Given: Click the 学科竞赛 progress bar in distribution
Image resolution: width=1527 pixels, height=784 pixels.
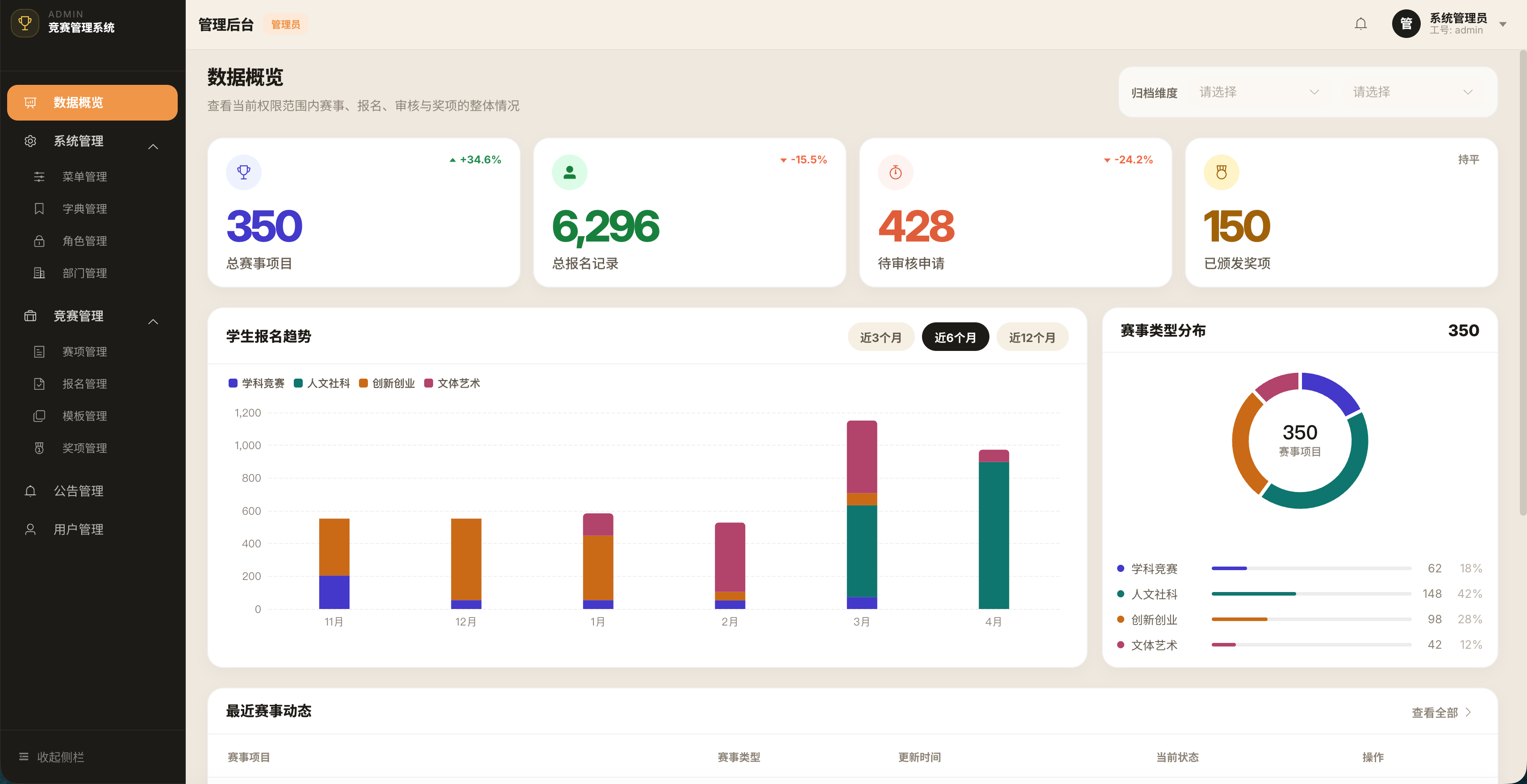Looking at the screenshot, I should tap(1311, 568).
